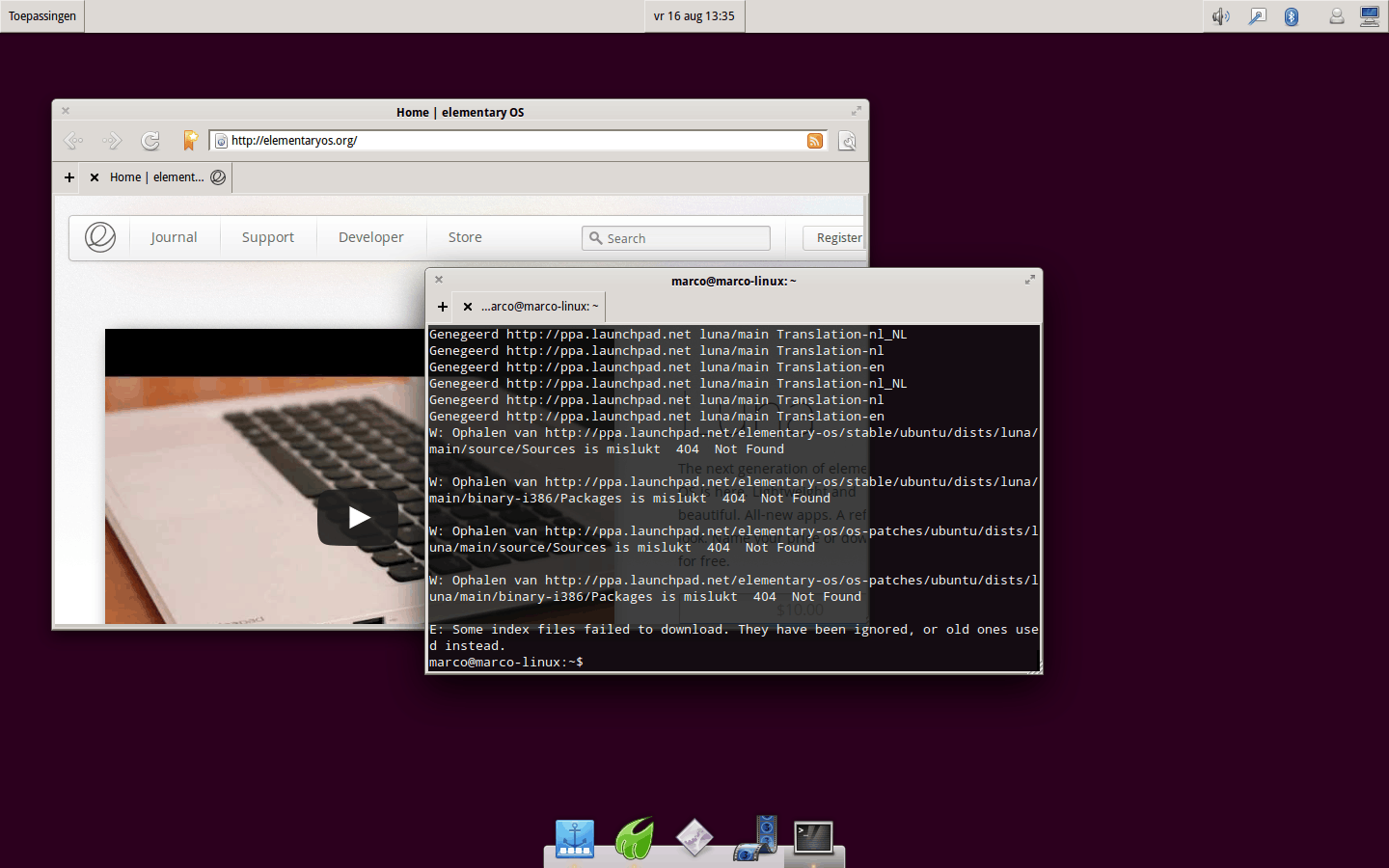Open the browser page menu icon

(x=847, y=141)
